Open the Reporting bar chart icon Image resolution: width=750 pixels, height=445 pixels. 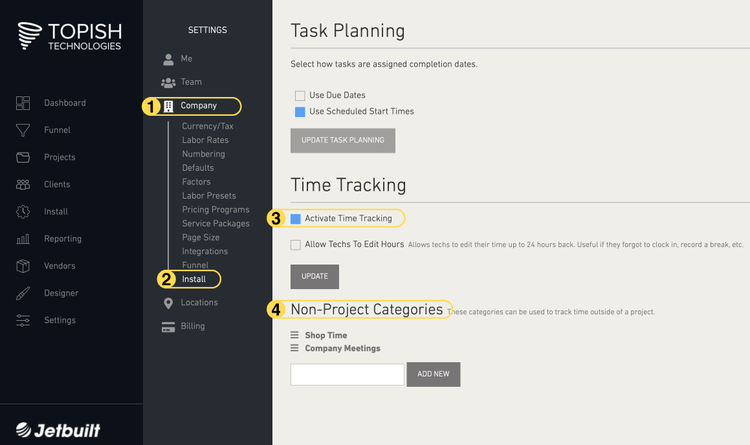click(x=23, y=239)
